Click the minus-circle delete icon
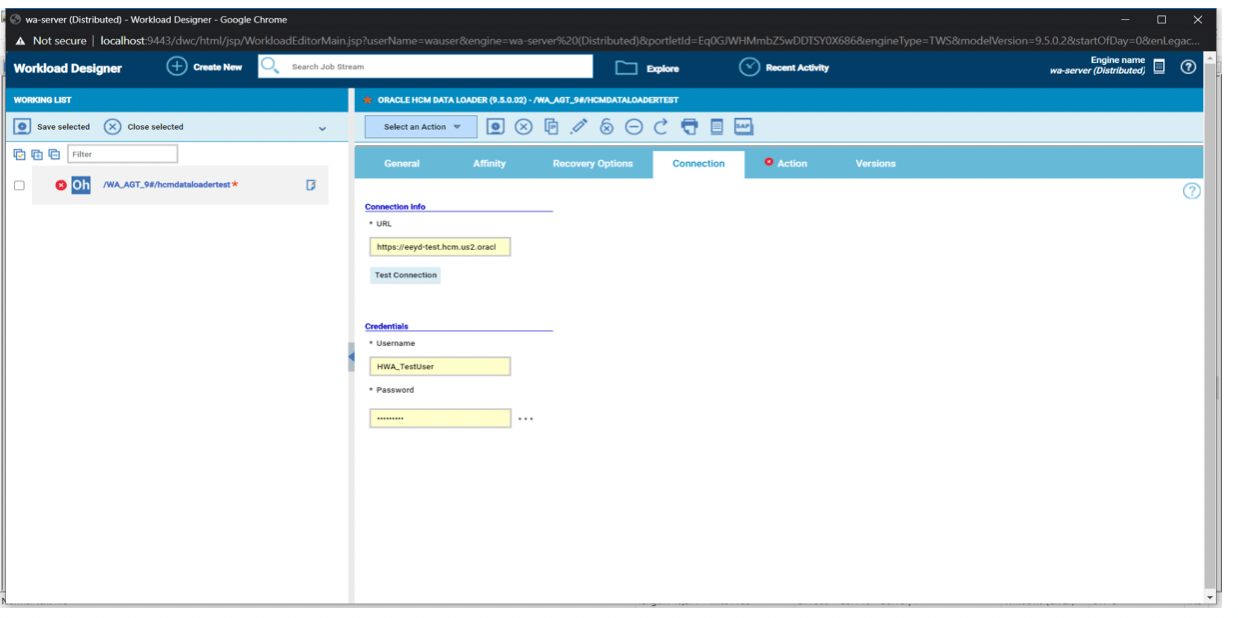The height and width of the screenshot is (618, 1238). click(634, 126)
